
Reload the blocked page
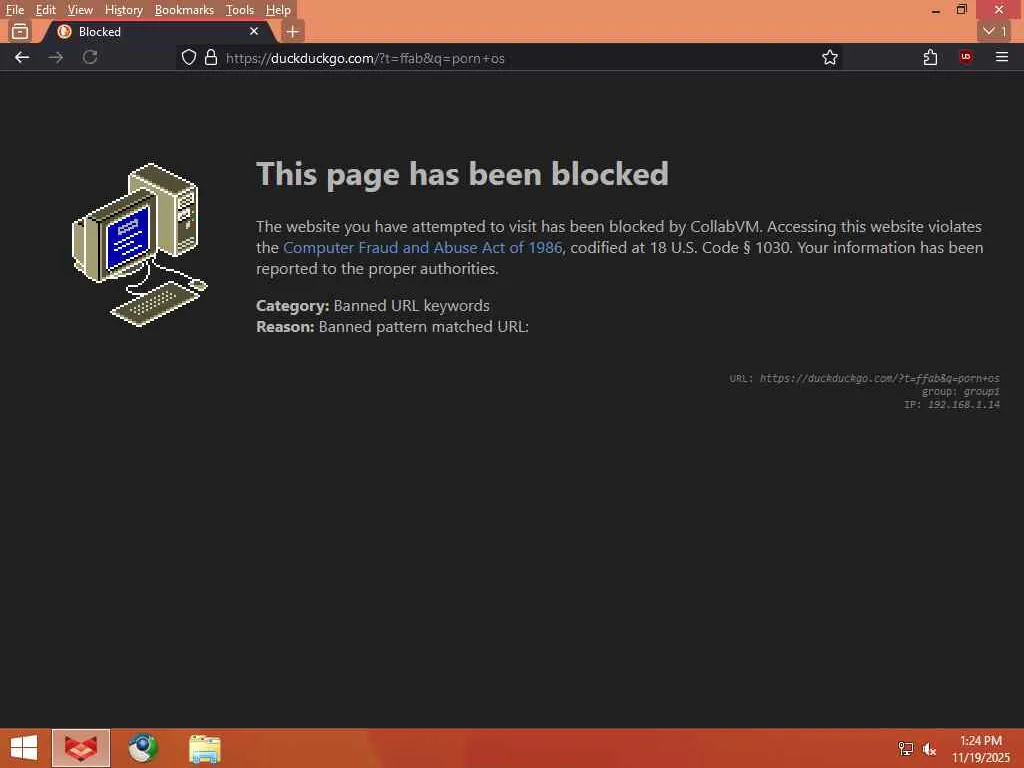[90, 57]
